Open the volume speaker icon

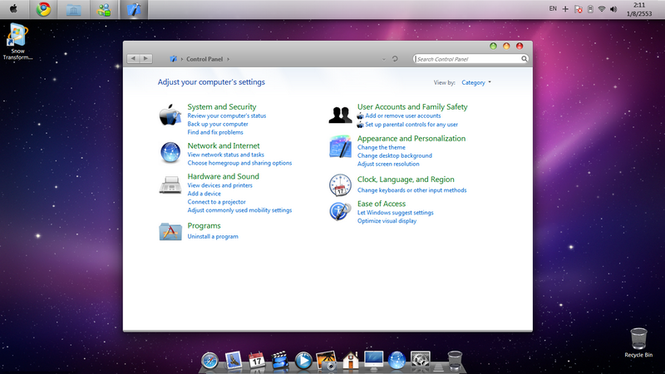[613, 9]
